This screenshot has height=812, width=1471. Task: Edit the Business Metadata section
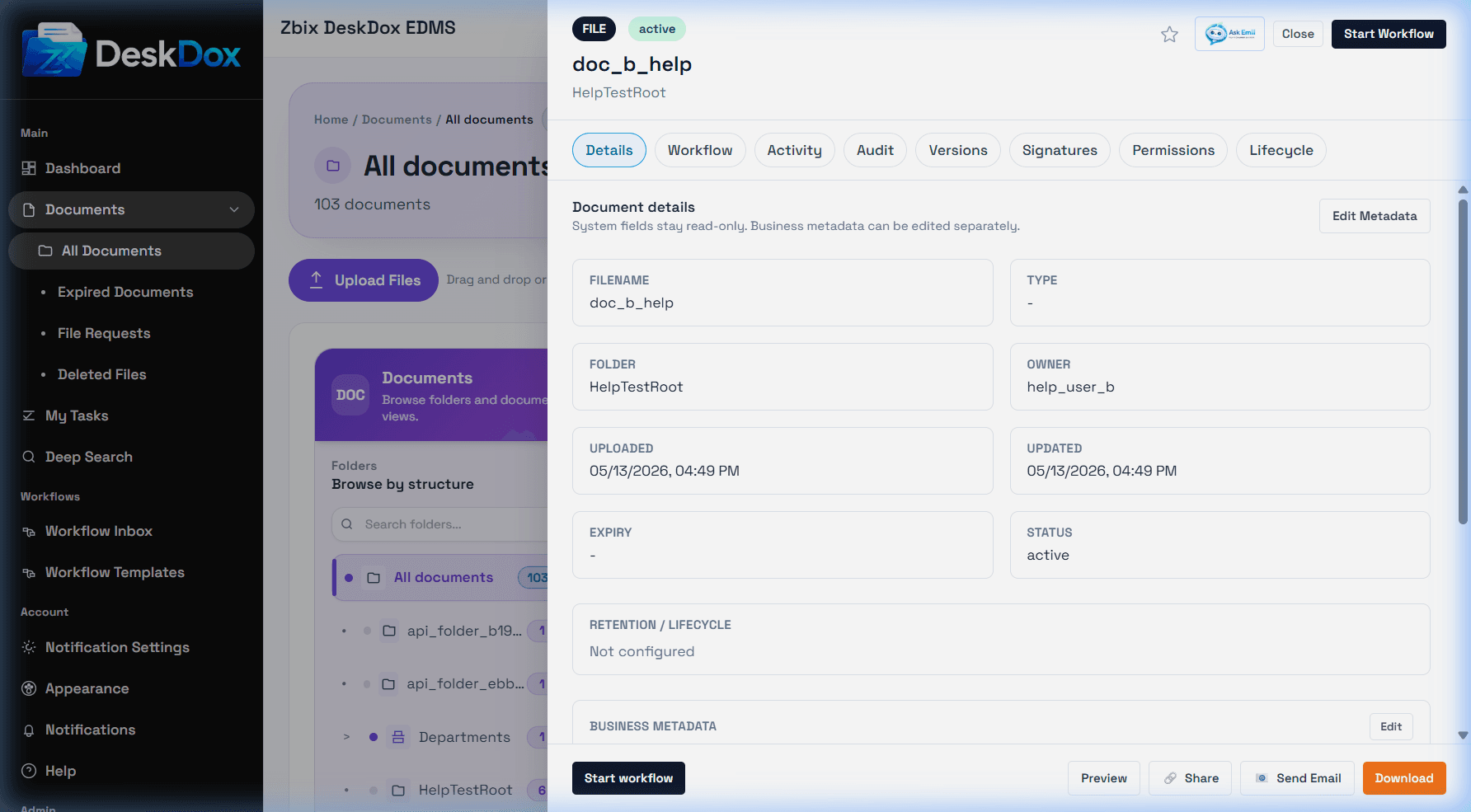coord(1391,726)
